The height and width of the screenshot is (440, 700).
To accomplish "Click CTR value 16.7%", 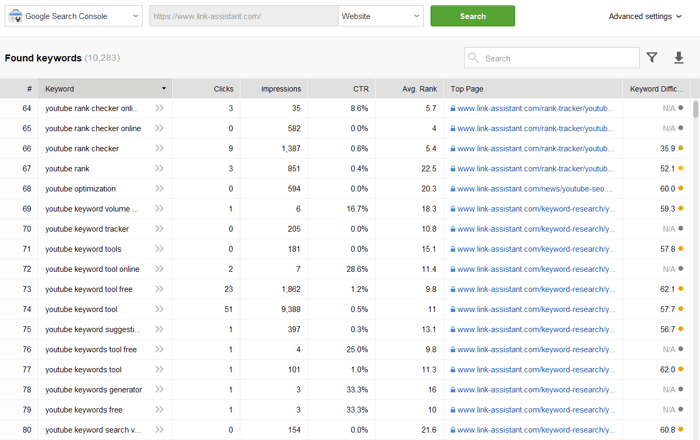I will tap(357, 209).
